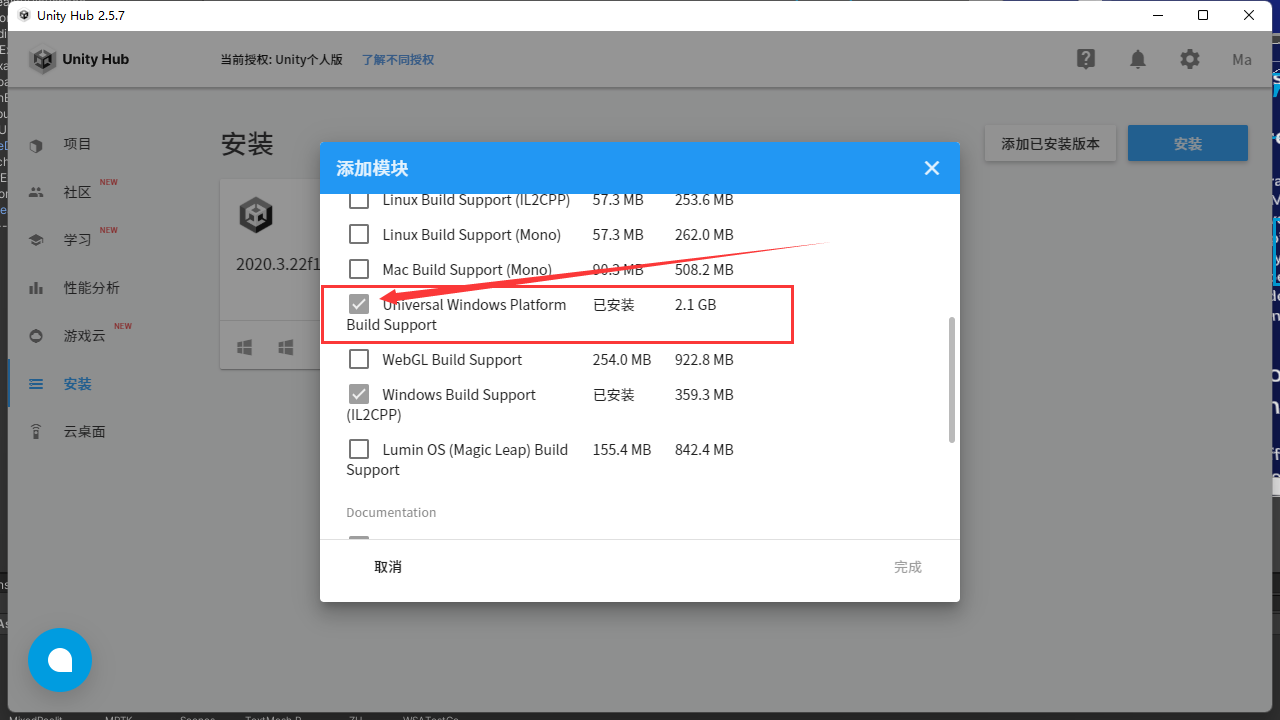
Task: Go to 云桌面 section
Action: coord(84,432)
